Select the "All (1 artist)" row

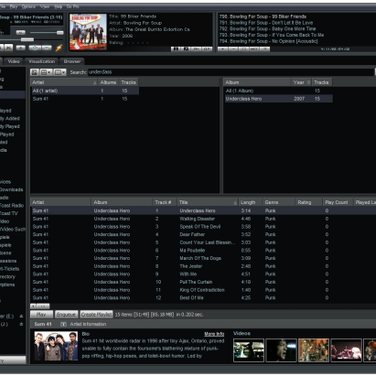point(85,91)
